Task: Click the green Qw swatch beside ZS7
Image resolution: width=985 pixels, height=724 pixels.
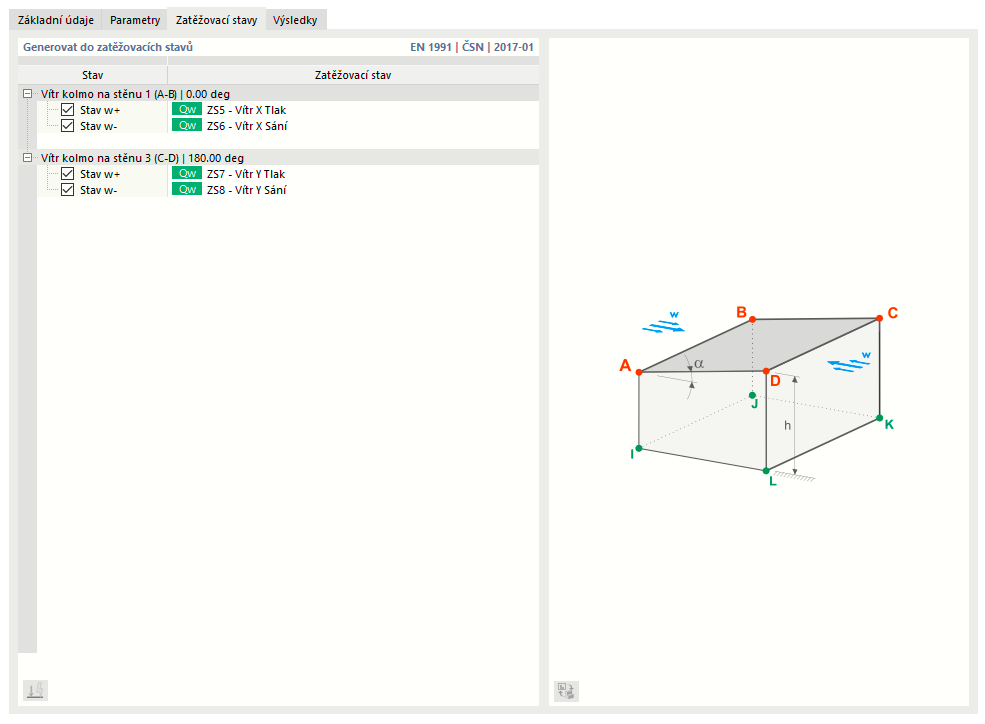Action: [186, 174]
